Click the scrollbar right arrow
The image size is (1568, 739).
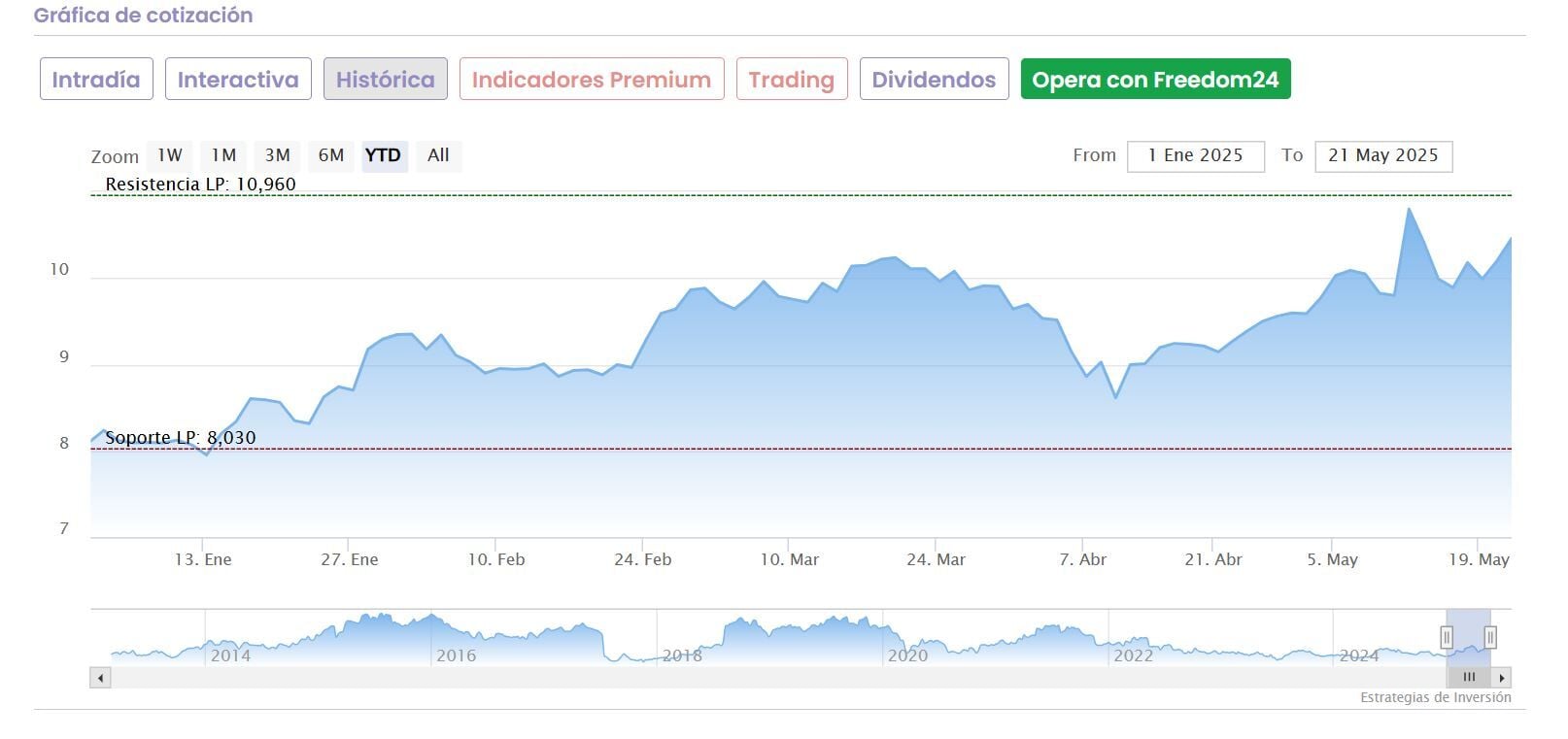point(1502,678)
